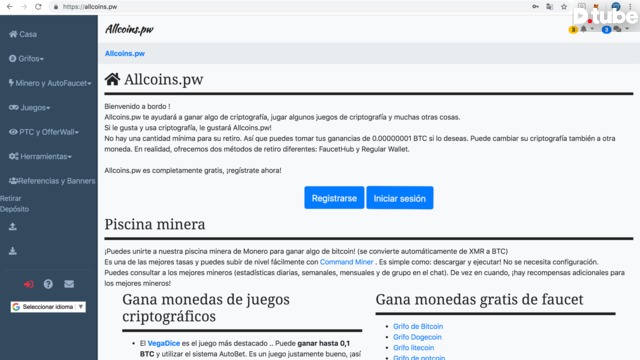Click the gamepad icon beside Juegos
This screenshot has height=360, width=640.
point(13,107)
